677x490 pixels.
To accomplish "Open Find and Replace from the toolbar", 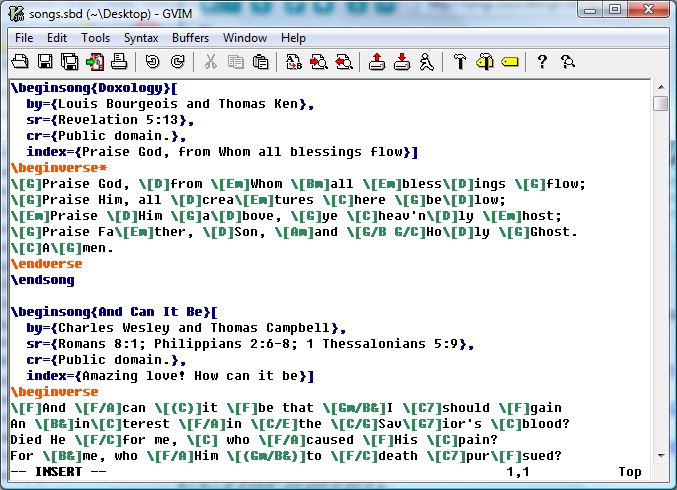I will 294,62.
